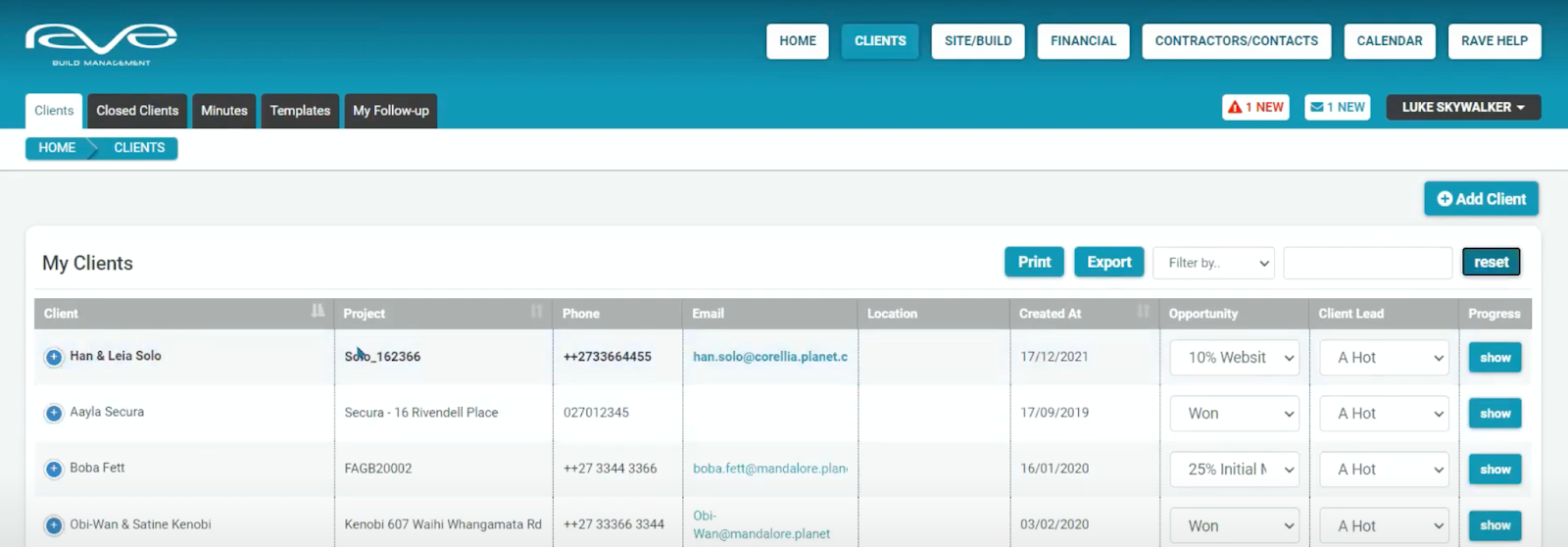Viewport: 1568px width, 547px height.
Task: Open the Filter by dropdown
Action: click(x=1213, y=263)
